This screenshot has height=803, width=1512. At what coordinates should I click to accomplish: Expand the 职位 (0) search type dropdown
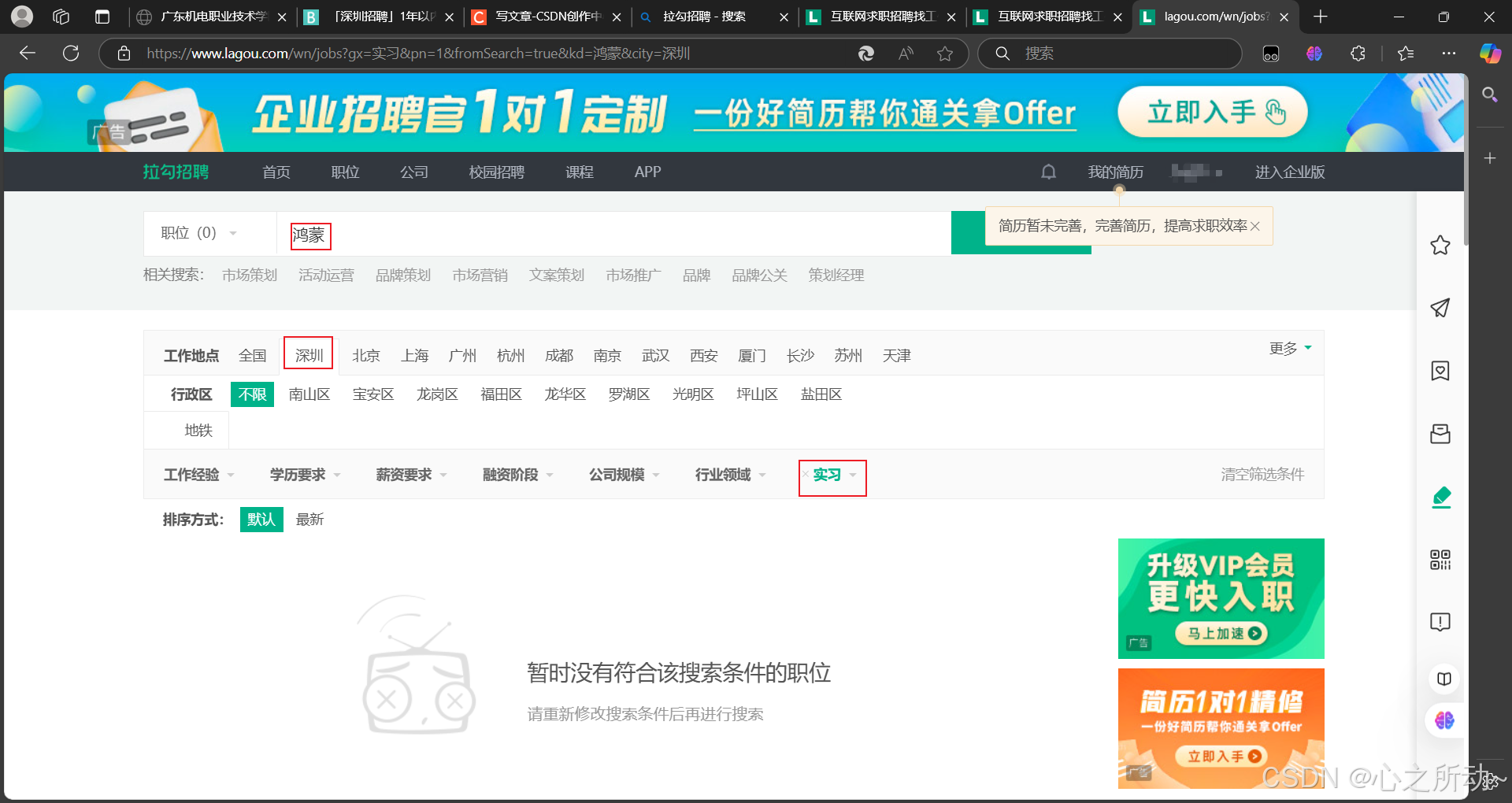coord(199,233)
